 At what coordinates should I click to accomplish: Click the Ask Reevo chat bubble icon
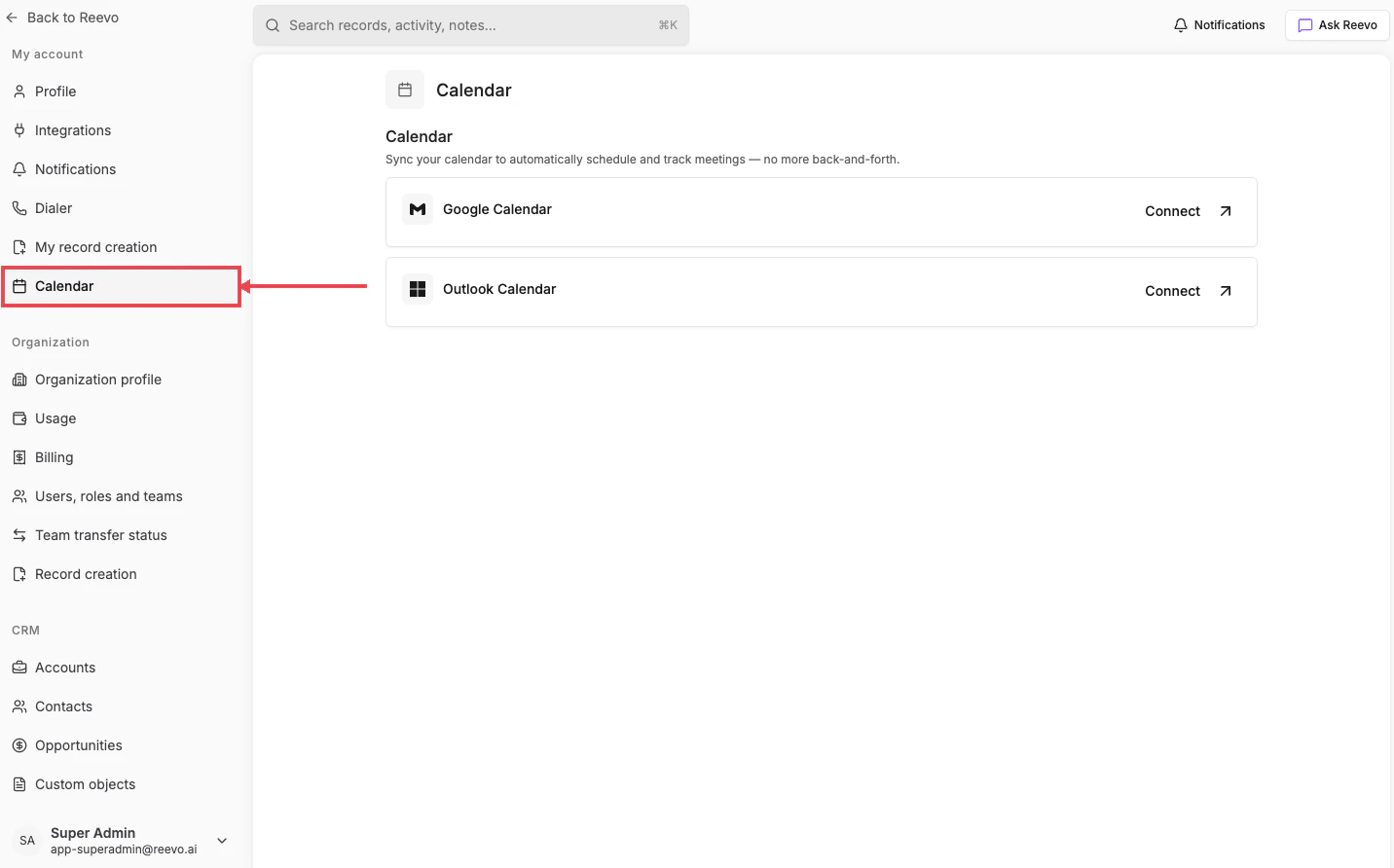tap(1305, 25)
